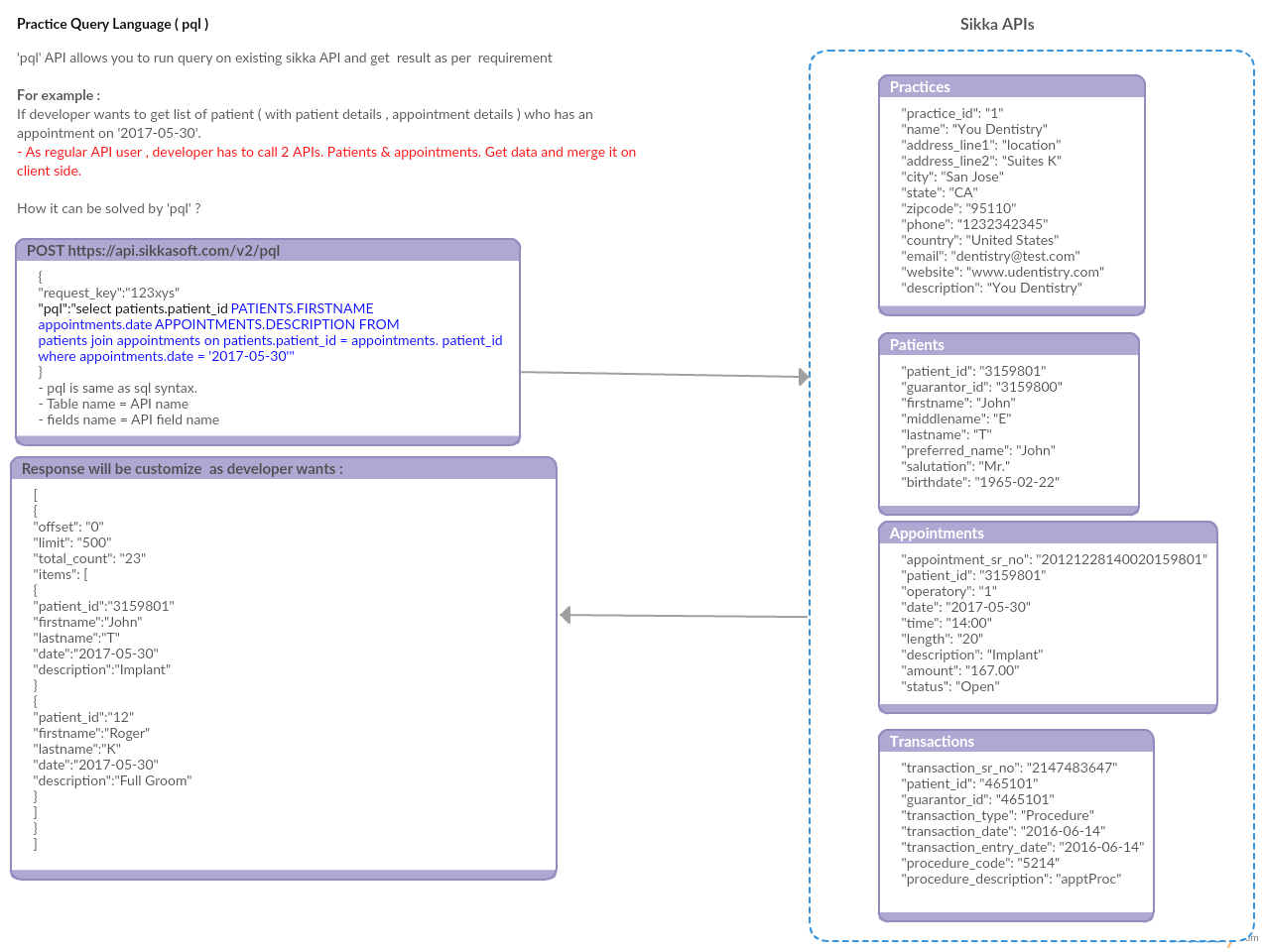Screen dimensions: 1264x952
Task: Click "procedure_description": "apptProc" in Transactions
Action: pos(1011,879)
